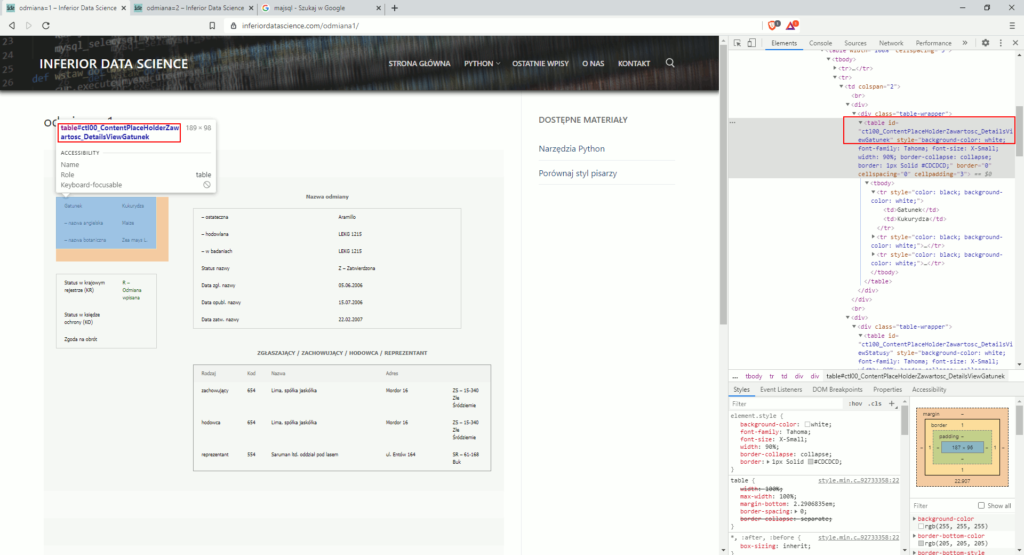Screen dimensions: 1024x555
Task: Show more DevTools tabs with the chevron
Action: point(964,44)
